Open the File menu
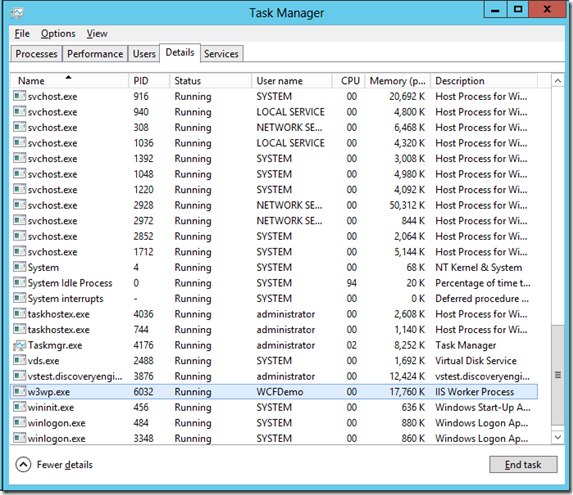Viewport: 573px width, 495px height. [22, 34]
